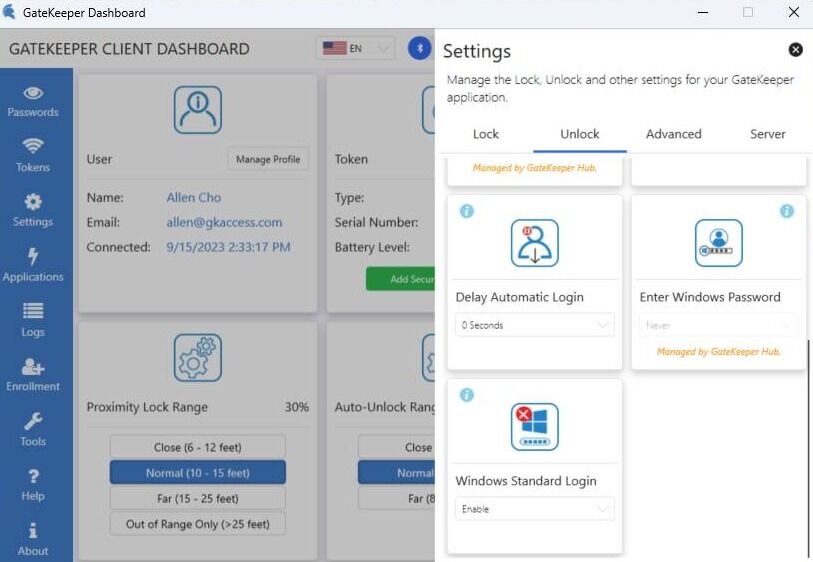Show info for Delay Automatic Login
This screenshot has height=562, width=813.
(x=467, y=211)
